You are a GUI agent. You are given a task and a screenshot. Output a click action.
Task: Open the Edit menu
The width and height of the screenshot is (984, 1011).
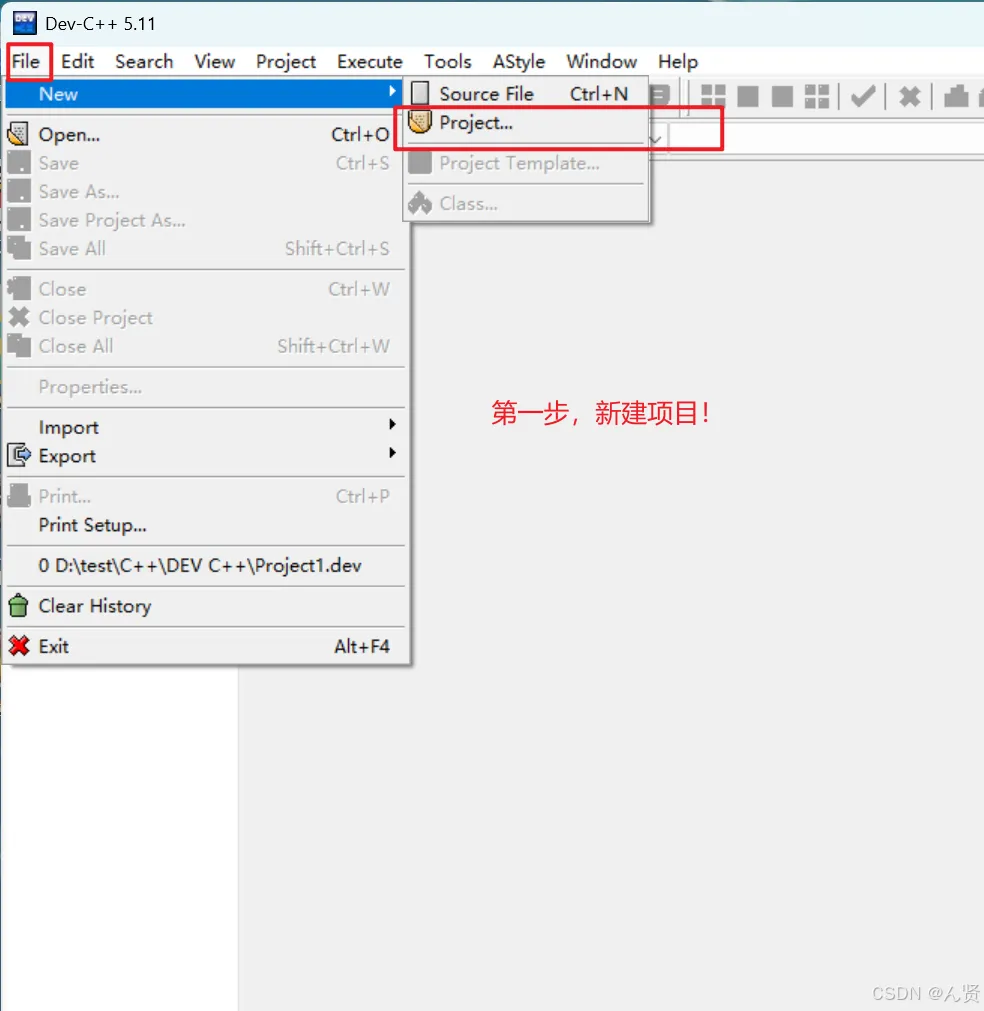[77, 61]
